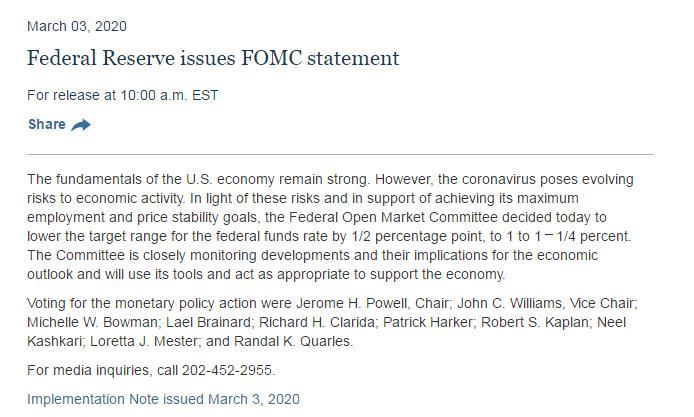Click the Federal Reserve issues FOMC statement headline
The image size is (694, 417).
click(x=213, y=58)
